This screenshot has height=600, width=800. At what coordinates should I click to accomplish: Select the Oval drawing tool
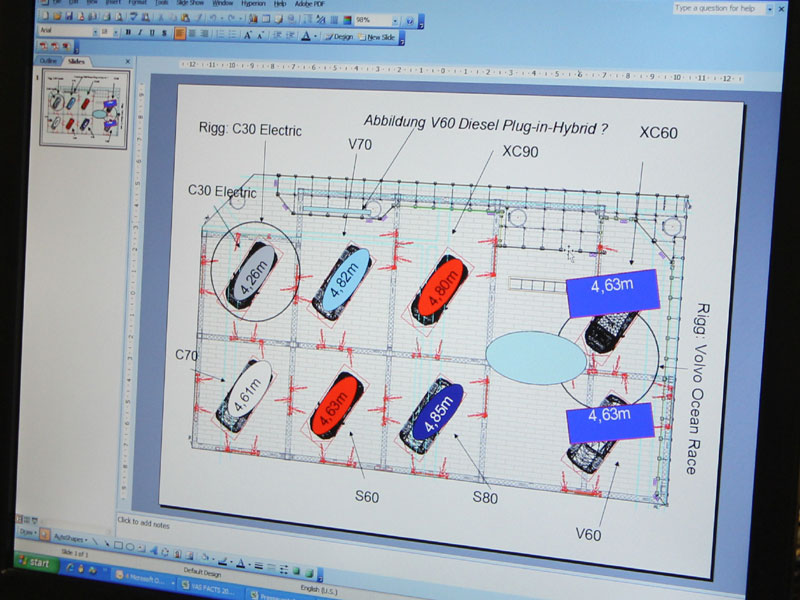(x=130, y=547)
